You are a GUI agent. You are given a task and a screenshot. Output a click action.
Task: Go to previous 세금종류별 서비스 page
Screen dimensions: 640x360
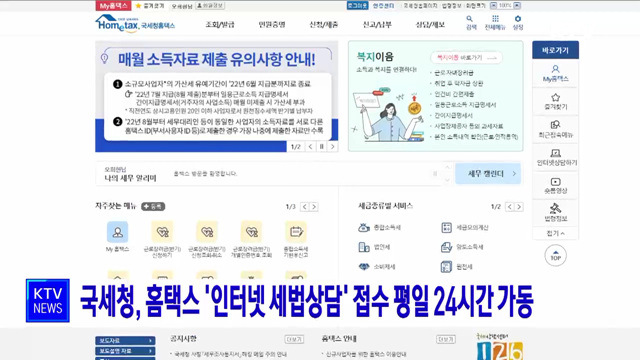tap(509, 207)
